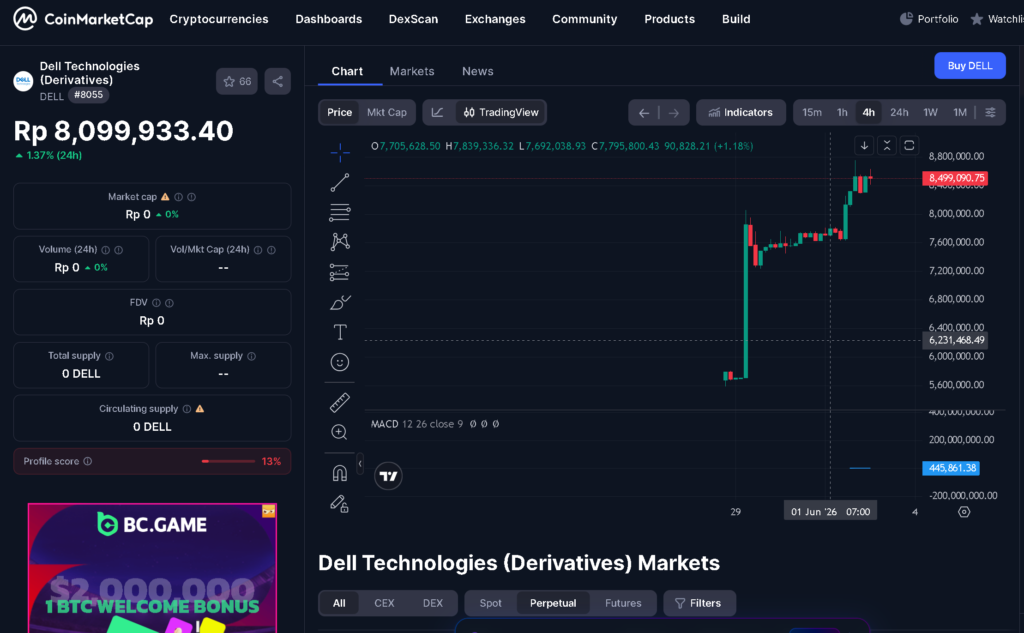Screen dimensions: 1024x633
Task: Open the emoji icons tool
Action: coord(340,362)
